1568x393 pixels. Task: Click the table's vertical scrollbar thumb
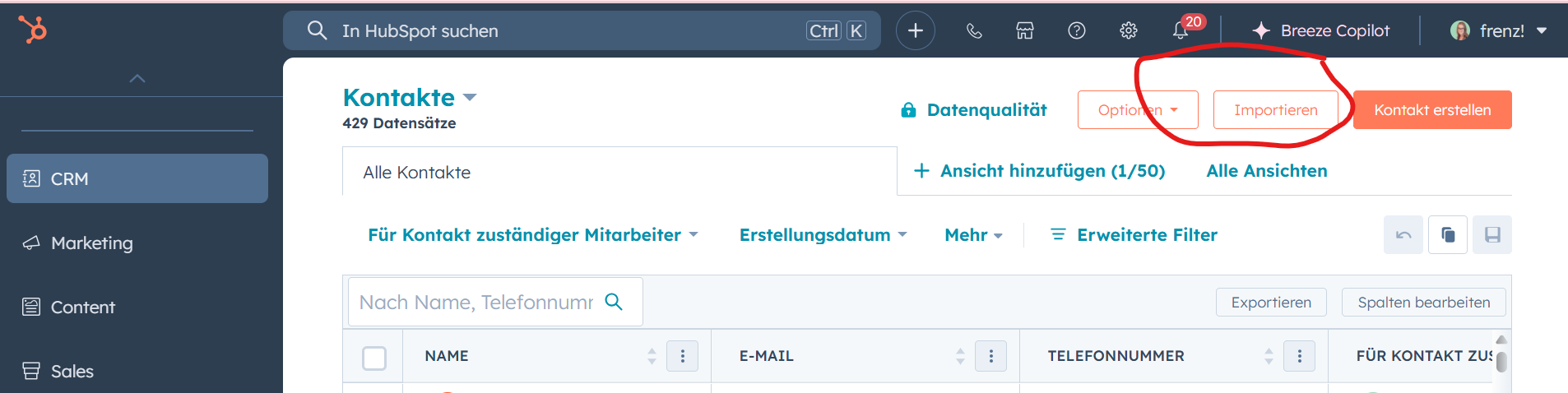pos(1501,361)
